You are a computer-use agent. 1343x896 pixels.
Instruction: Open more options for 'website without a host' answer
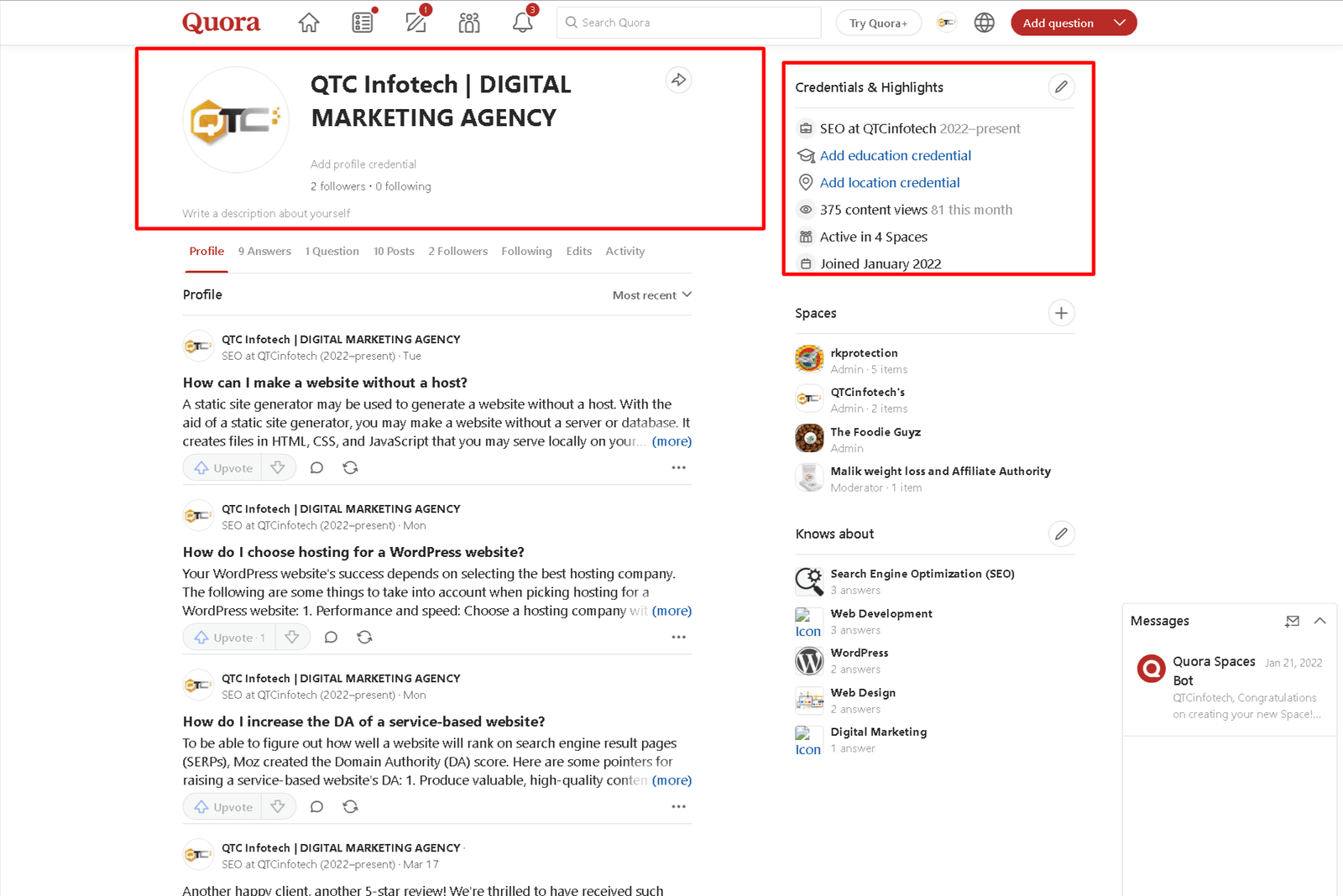pyautogui.click(x=678, y=467)
